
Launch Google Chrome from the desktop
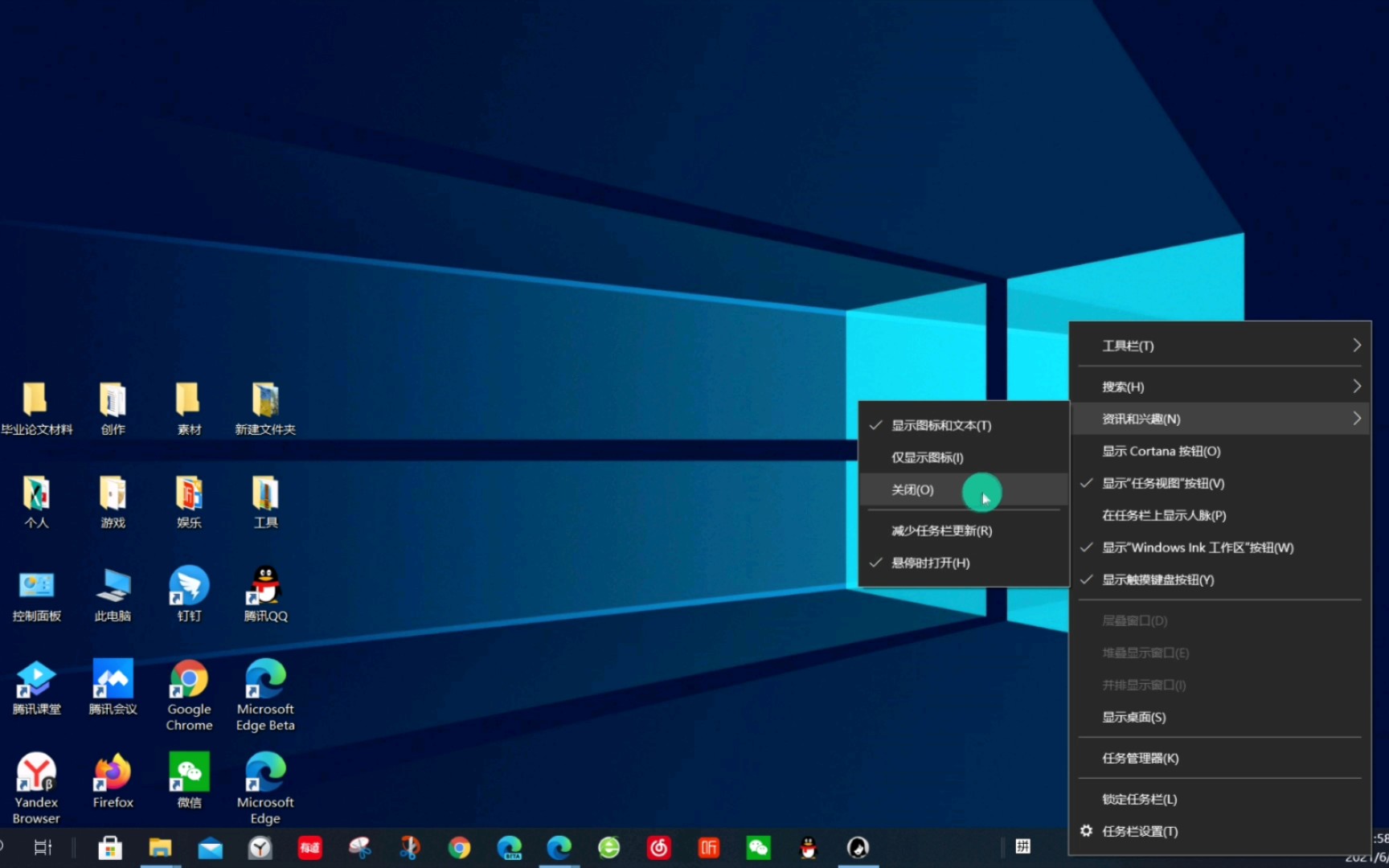pyautogui.click(x=188, y=679)
